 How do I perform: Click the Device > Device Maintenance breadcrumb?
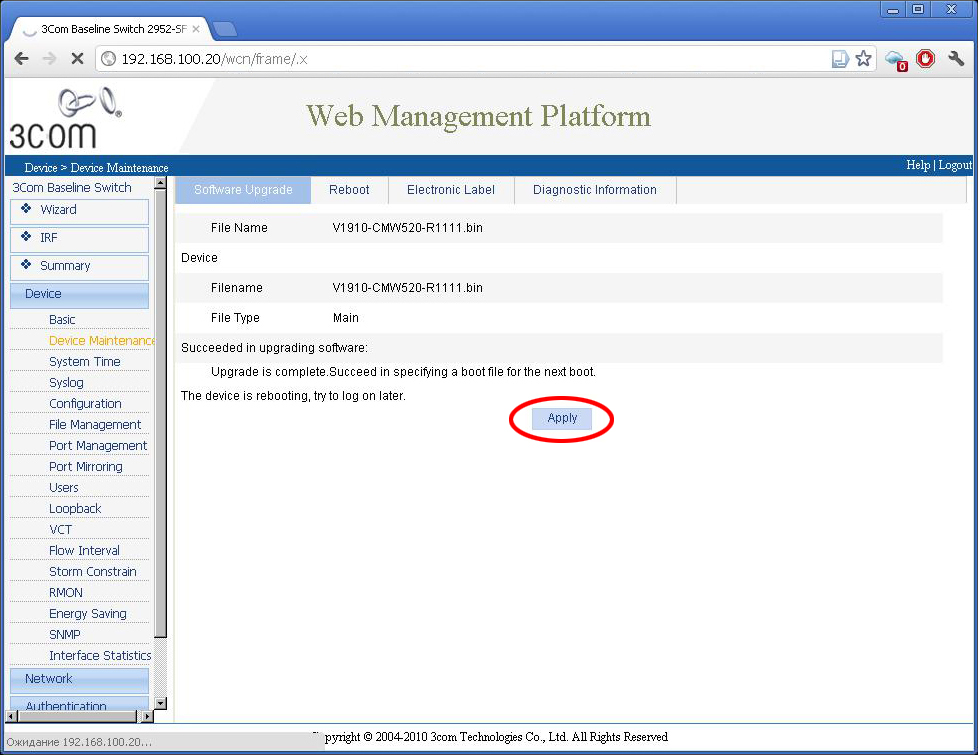pos(96,168)
